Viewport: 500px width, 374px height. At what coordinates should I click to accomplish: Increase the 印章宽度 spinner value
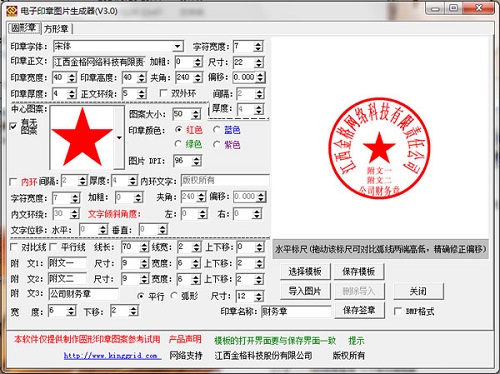72,75
